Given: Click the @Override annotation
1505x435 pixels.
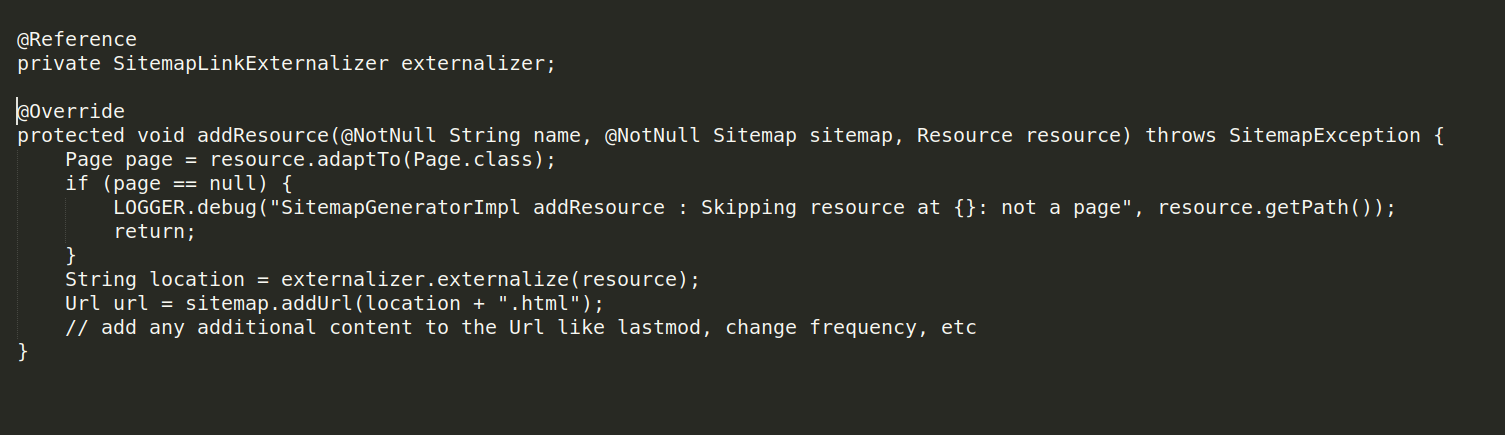Looking at the screenshot, I should click(71, 112).
